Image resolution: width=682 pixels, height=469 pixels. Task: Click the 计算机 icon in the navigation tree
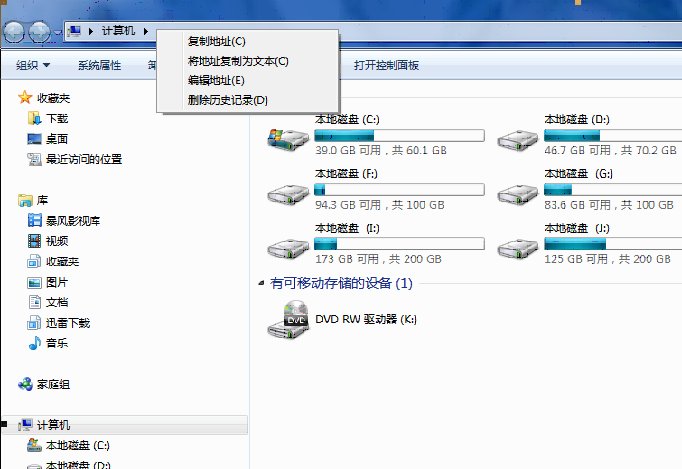pos(26,424)
